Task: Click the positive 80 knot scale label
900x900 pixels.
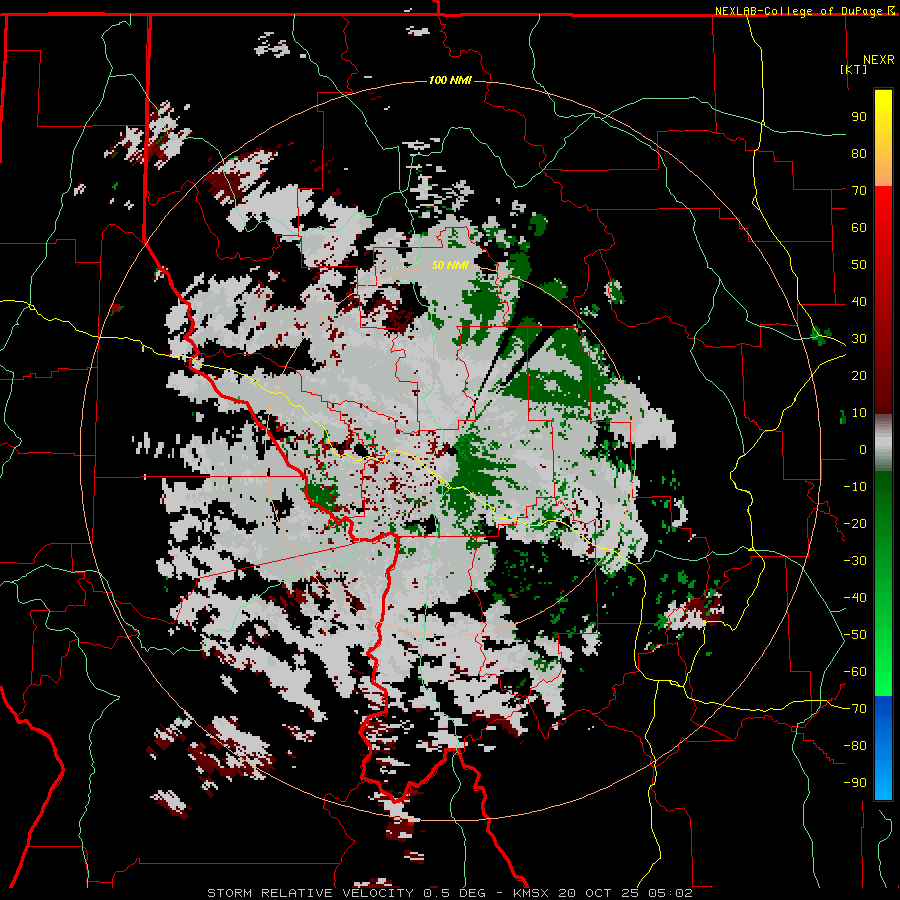Action: tap(859, 153)
